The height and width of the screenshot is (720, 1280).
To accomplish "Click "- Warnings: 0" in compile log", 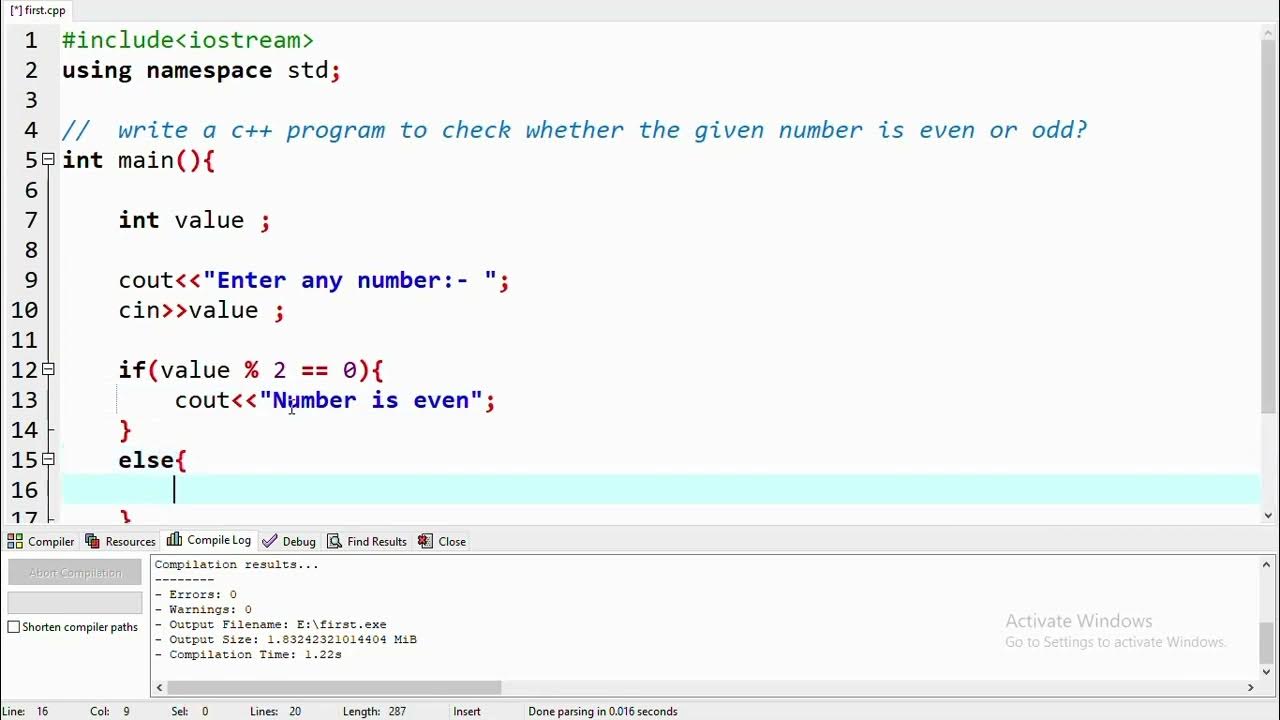I will tap(203, 609).
